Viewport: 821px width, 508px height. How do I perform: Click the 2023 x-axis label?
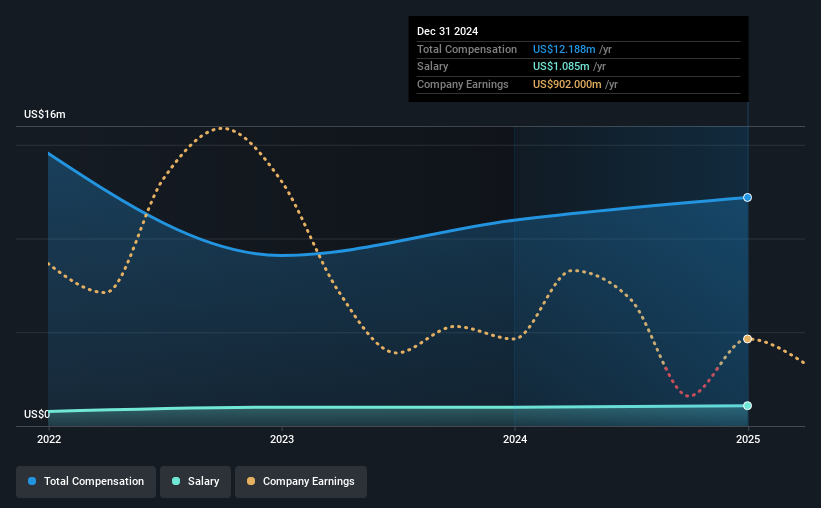282,439
